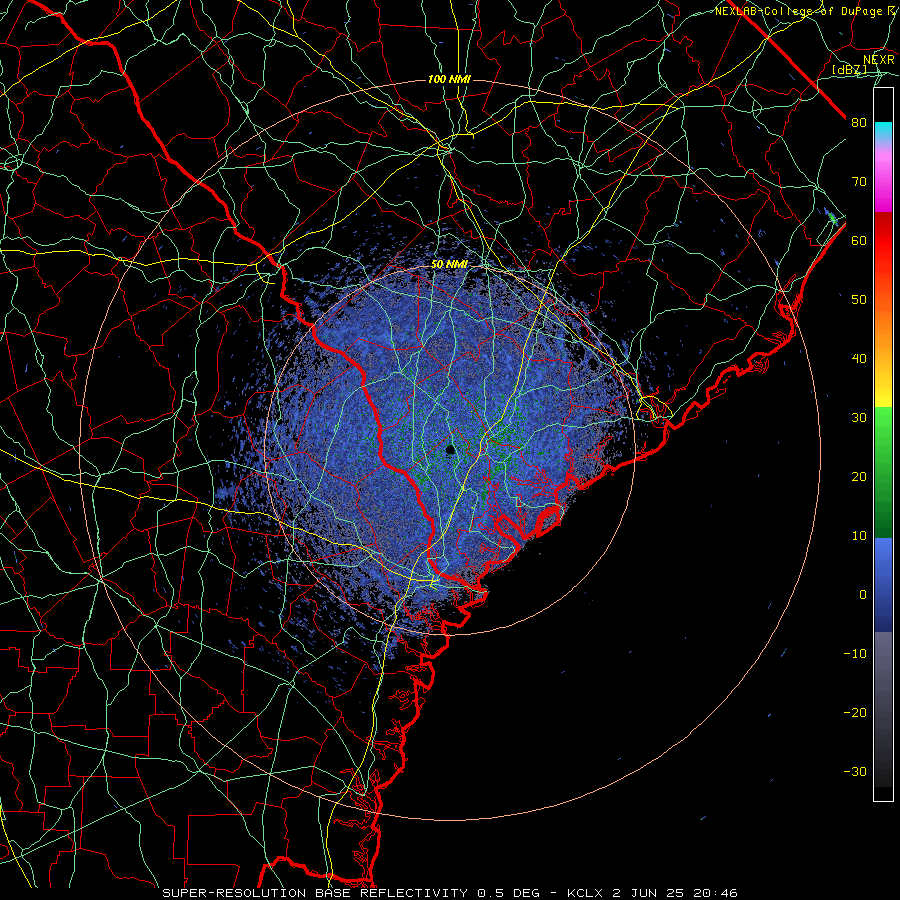Click the "20:46" timestamp in caption
This screenshot has width=900, height=900.
tap(714, 893)
